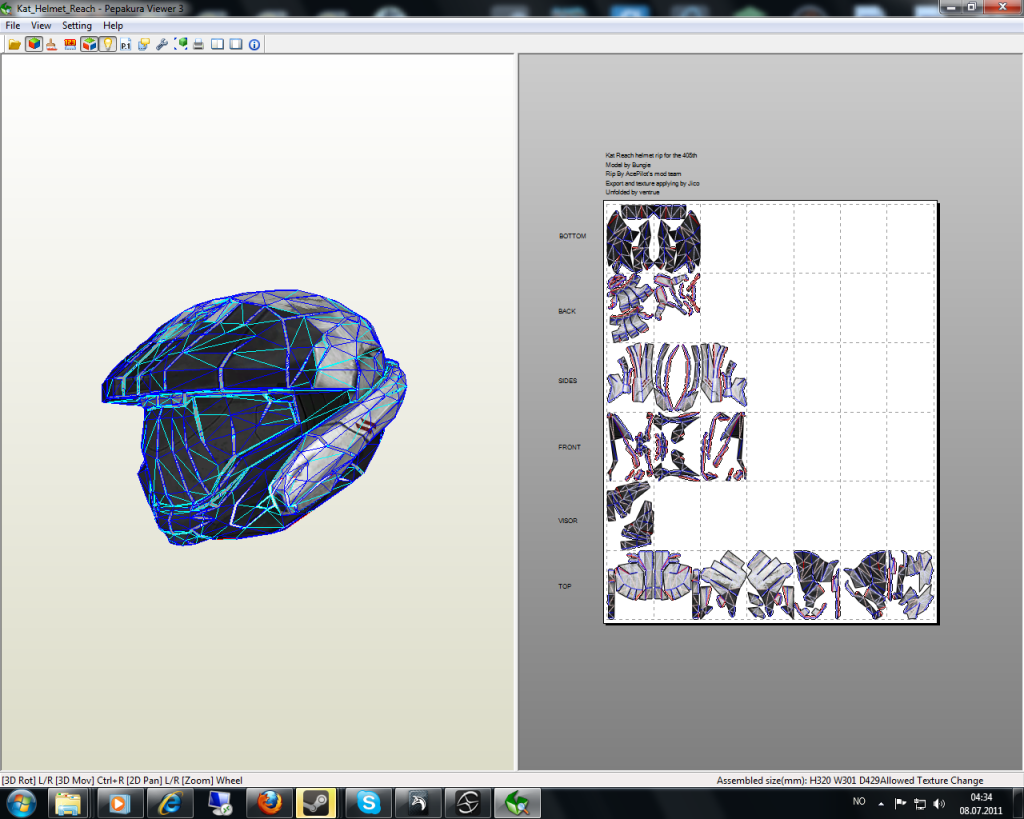Open the View menu
1024x819 pixels.
coord(40,25)
